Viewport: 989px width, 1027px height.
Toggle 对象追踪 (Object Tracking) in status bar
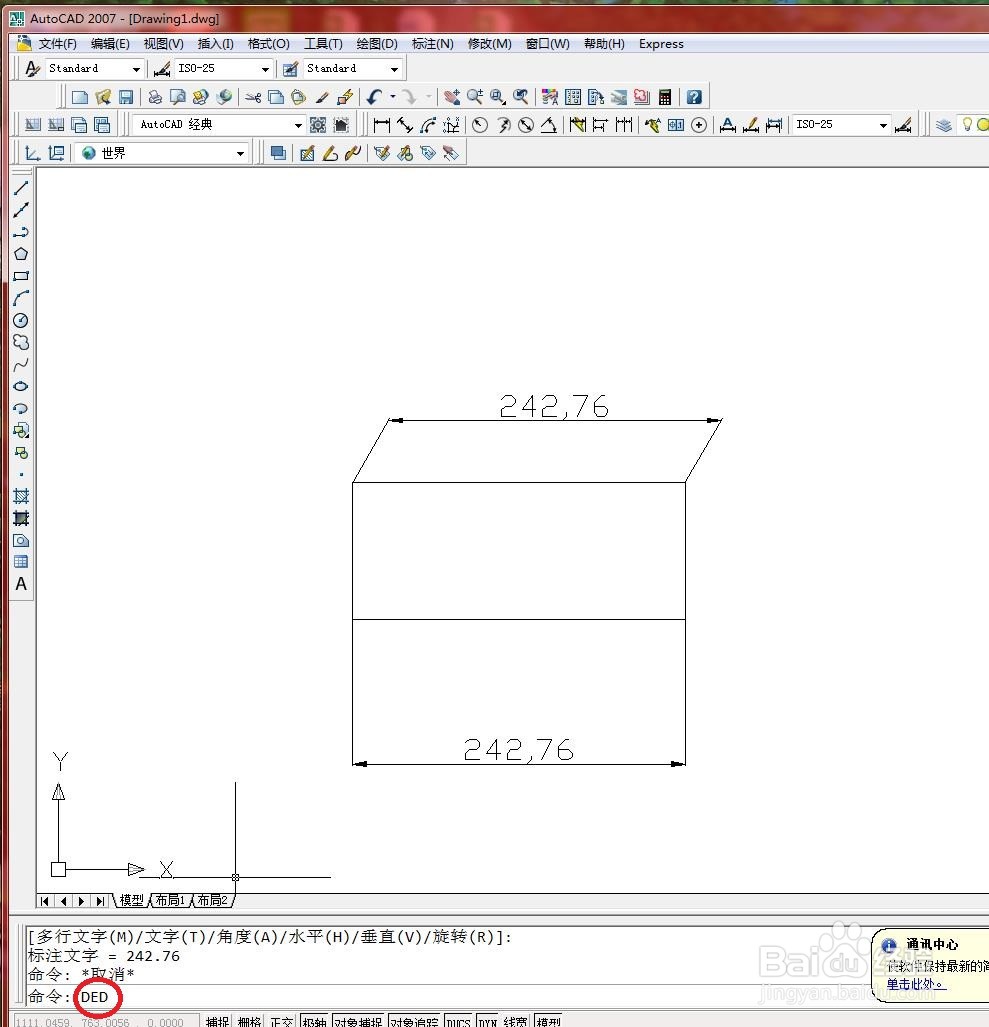[x=415, y=1021]
